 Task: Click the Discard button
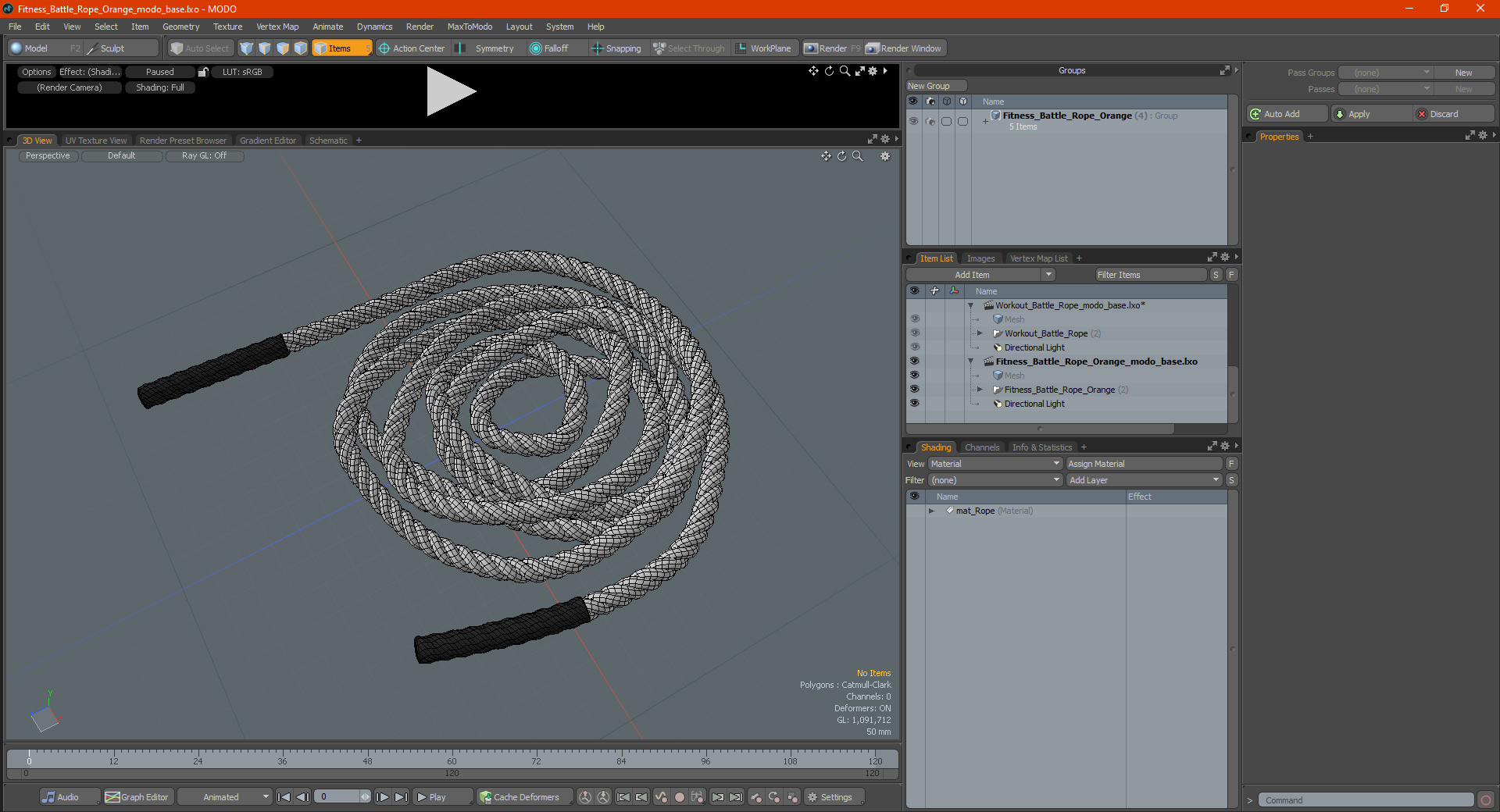pos(1455,114)
